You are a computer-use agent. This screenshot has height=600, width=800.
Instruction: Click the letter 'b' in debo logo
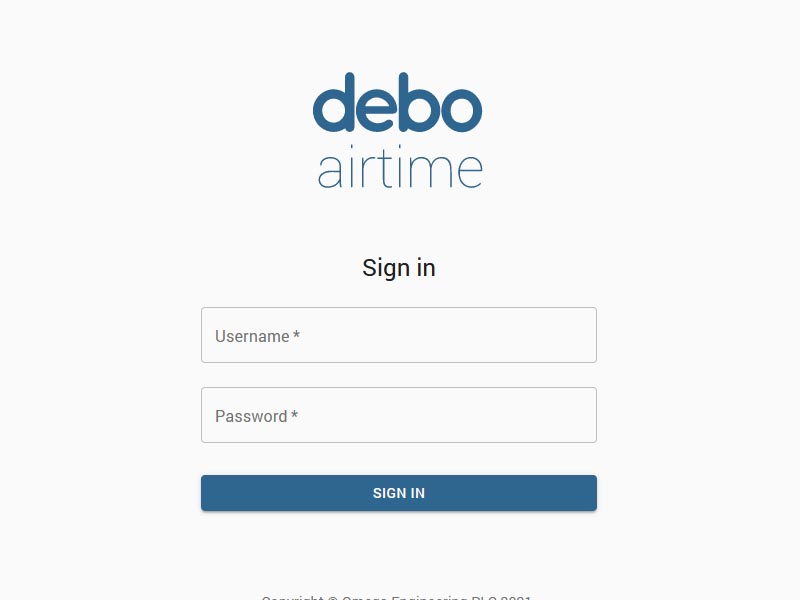point(419,105)
